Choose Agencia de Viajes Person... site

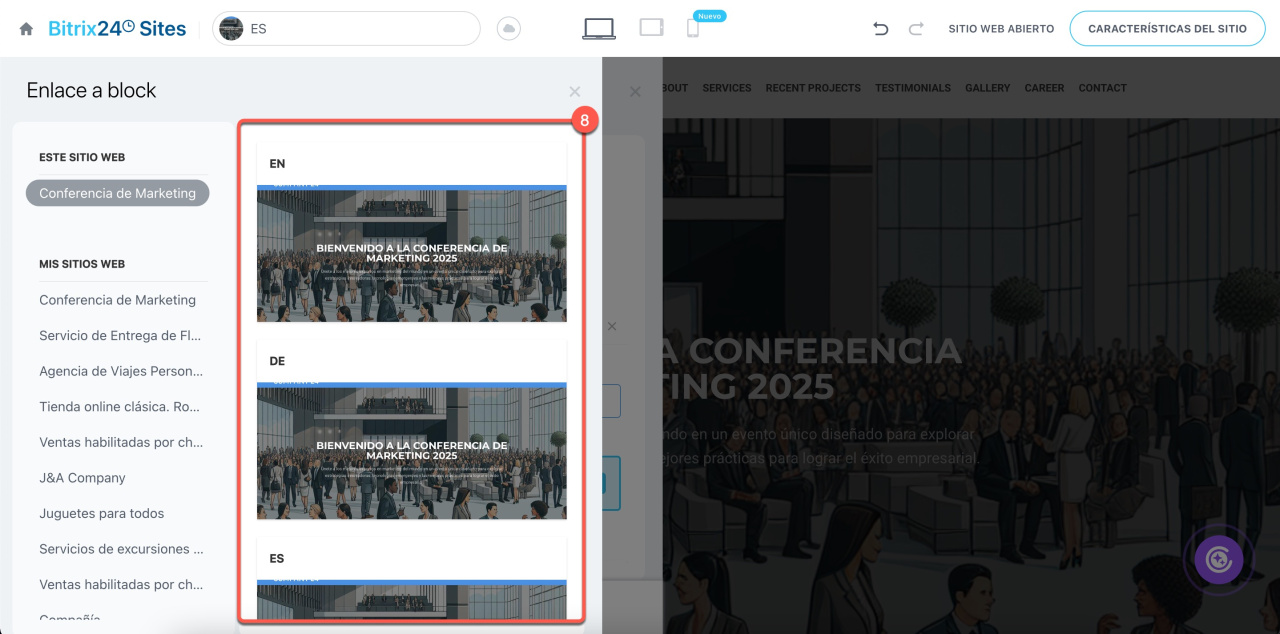(121, 371)
